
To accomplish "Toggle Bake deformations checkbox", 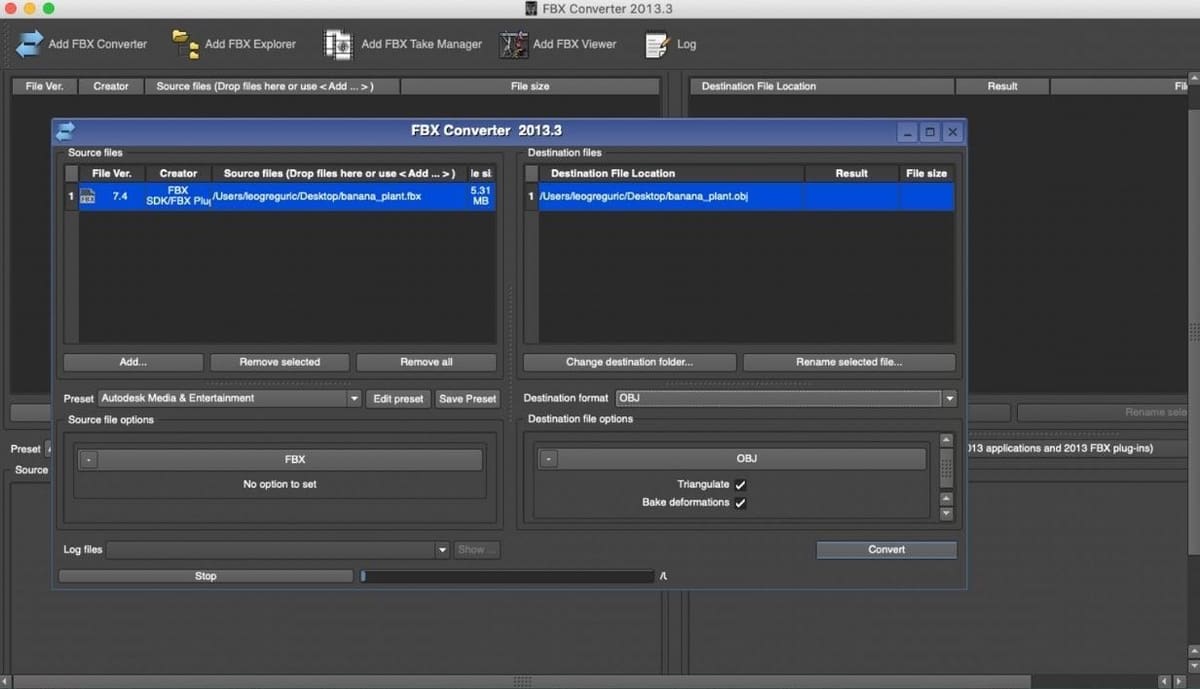I will 740,503.
